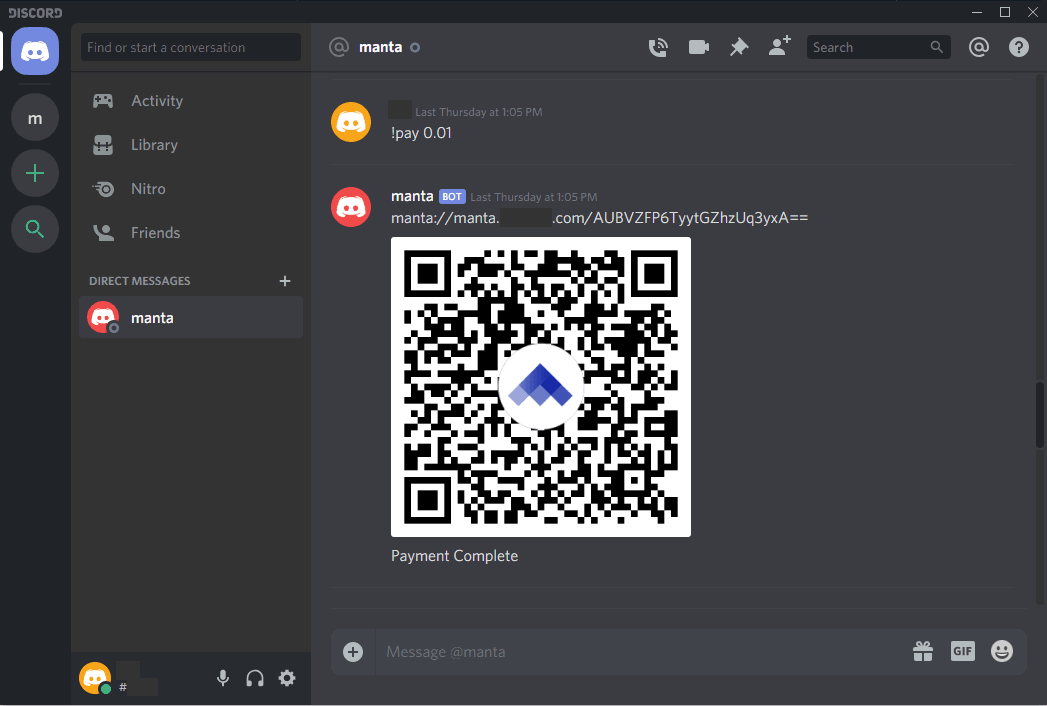
Task: Start a voice call with manta
Action: click(x=658, y=47)
